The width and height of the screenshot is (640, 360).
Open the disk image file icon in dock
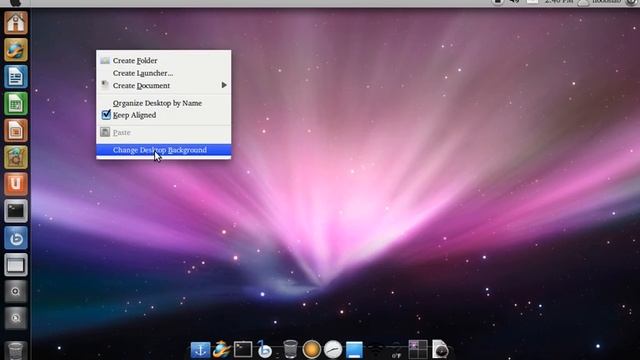pyautogui.click(x=440, y=349)
